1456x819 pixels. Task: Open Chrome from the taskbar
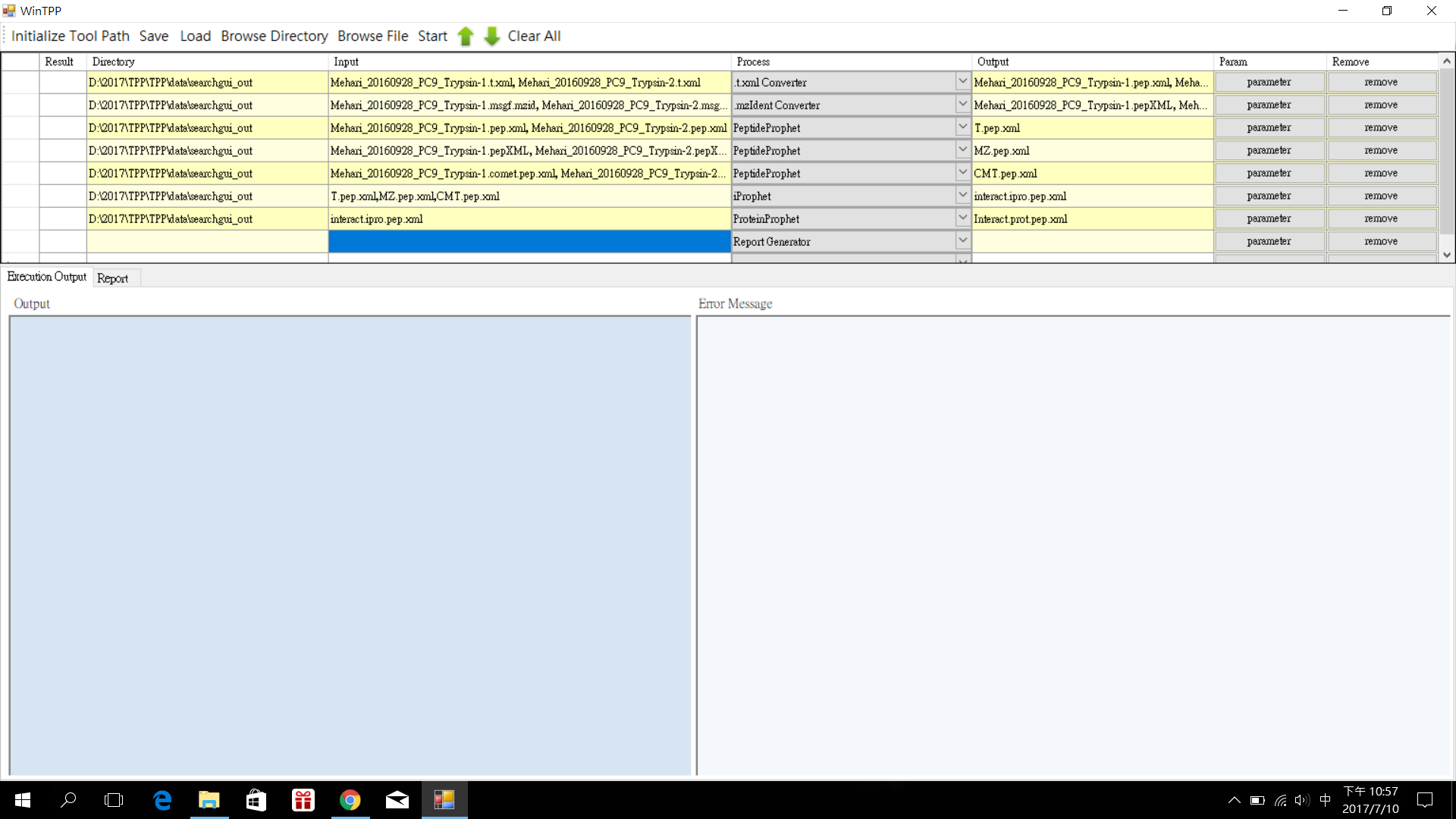(350, 800)
